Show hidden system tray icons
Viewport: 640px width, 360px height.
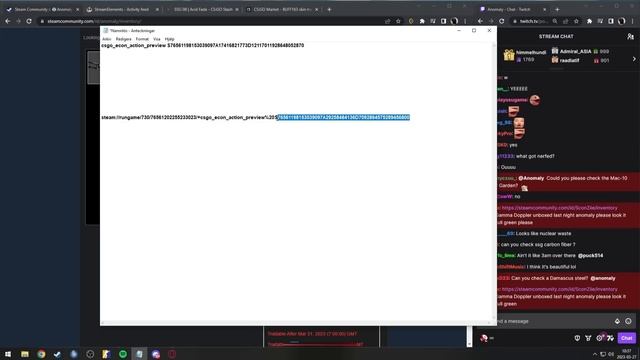(595, 354)
